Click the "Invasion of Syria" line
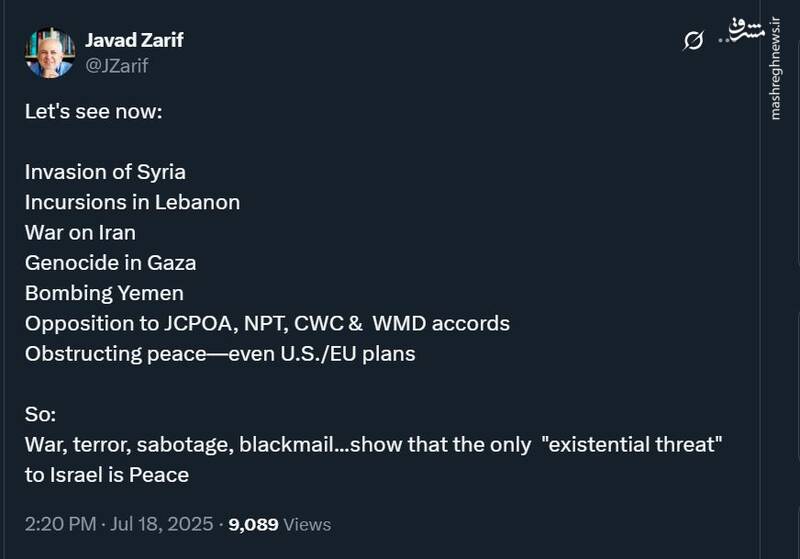 click(x=105, y=171)
